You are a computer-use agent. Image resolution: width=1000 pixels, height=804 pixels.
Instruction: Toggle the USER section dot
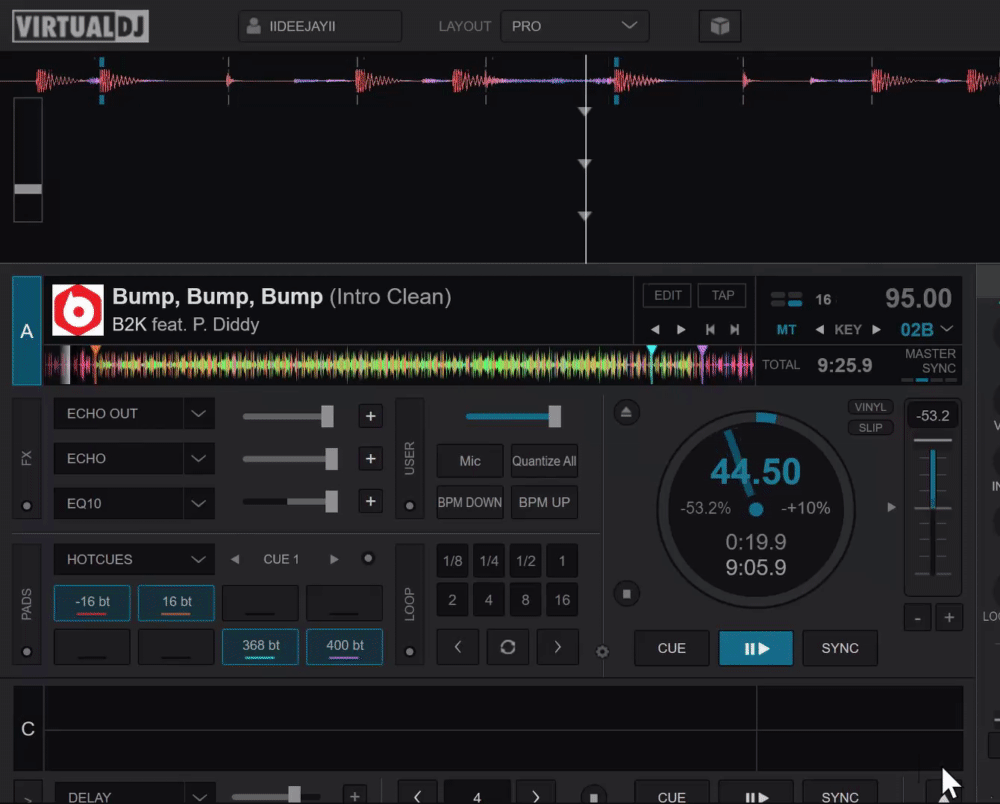409,506
